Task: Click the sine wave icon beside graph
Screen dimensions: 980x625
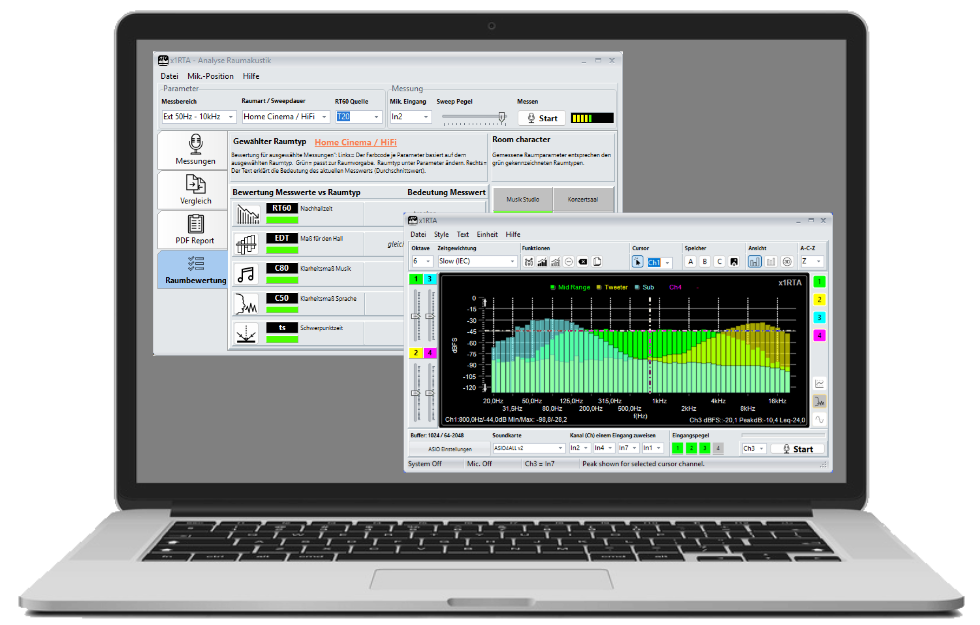Action: click(x=819, y=419)
